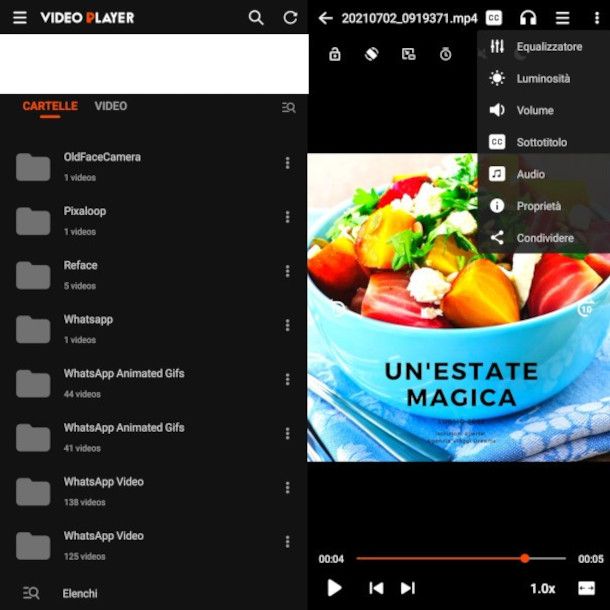Open options for 41-video Animated Gifs folder
The image size is (610, 610).
click(287, 433)
